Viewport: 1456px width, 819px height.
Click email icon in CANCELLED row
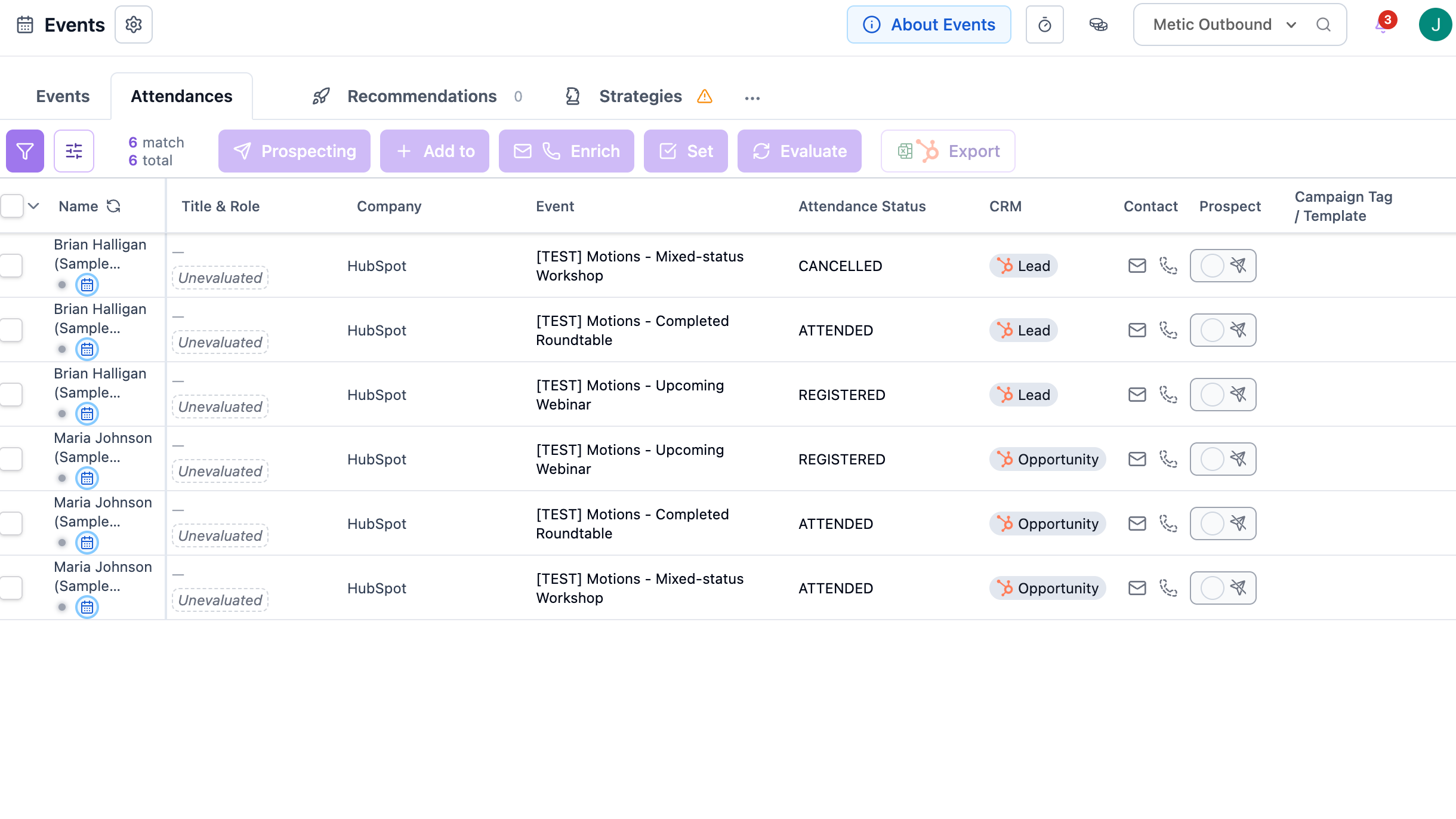pyautogui.click(x=1137, y=266)
